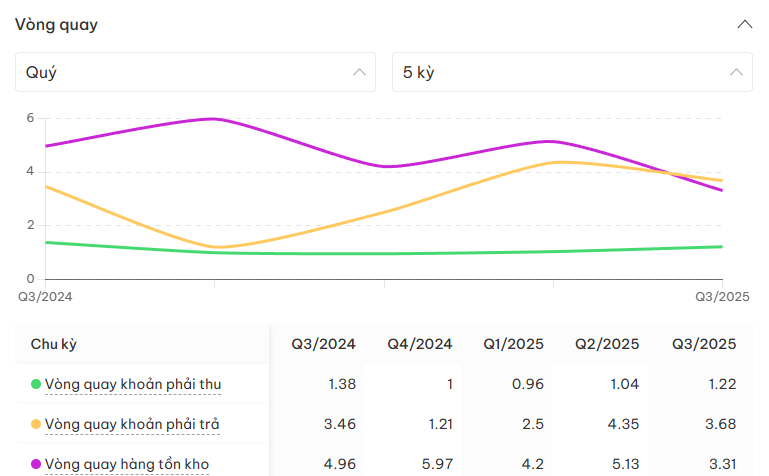Click the Vòng quay section title

coord(56,25)
